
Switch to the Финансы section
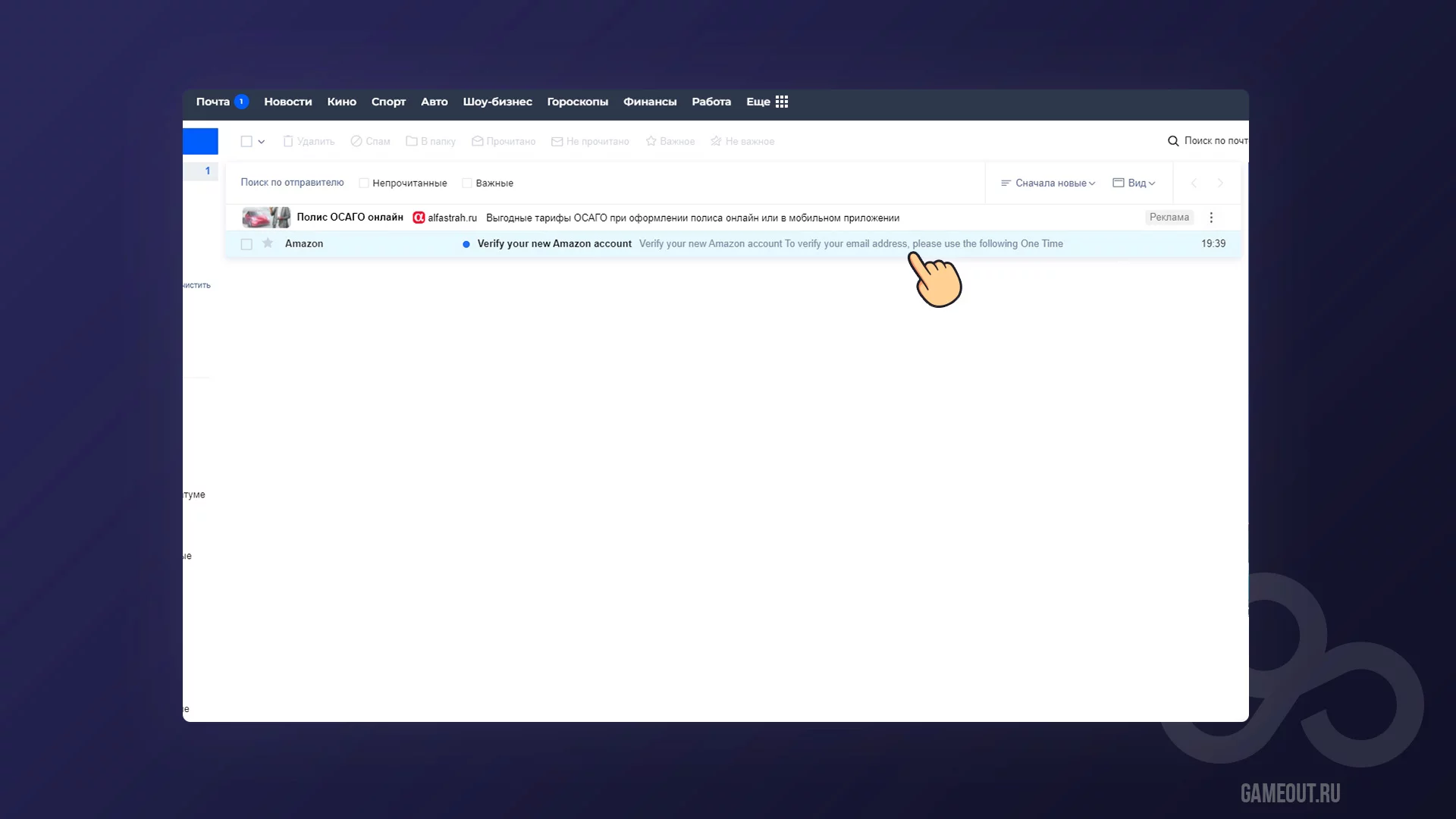tap(649, 102)
